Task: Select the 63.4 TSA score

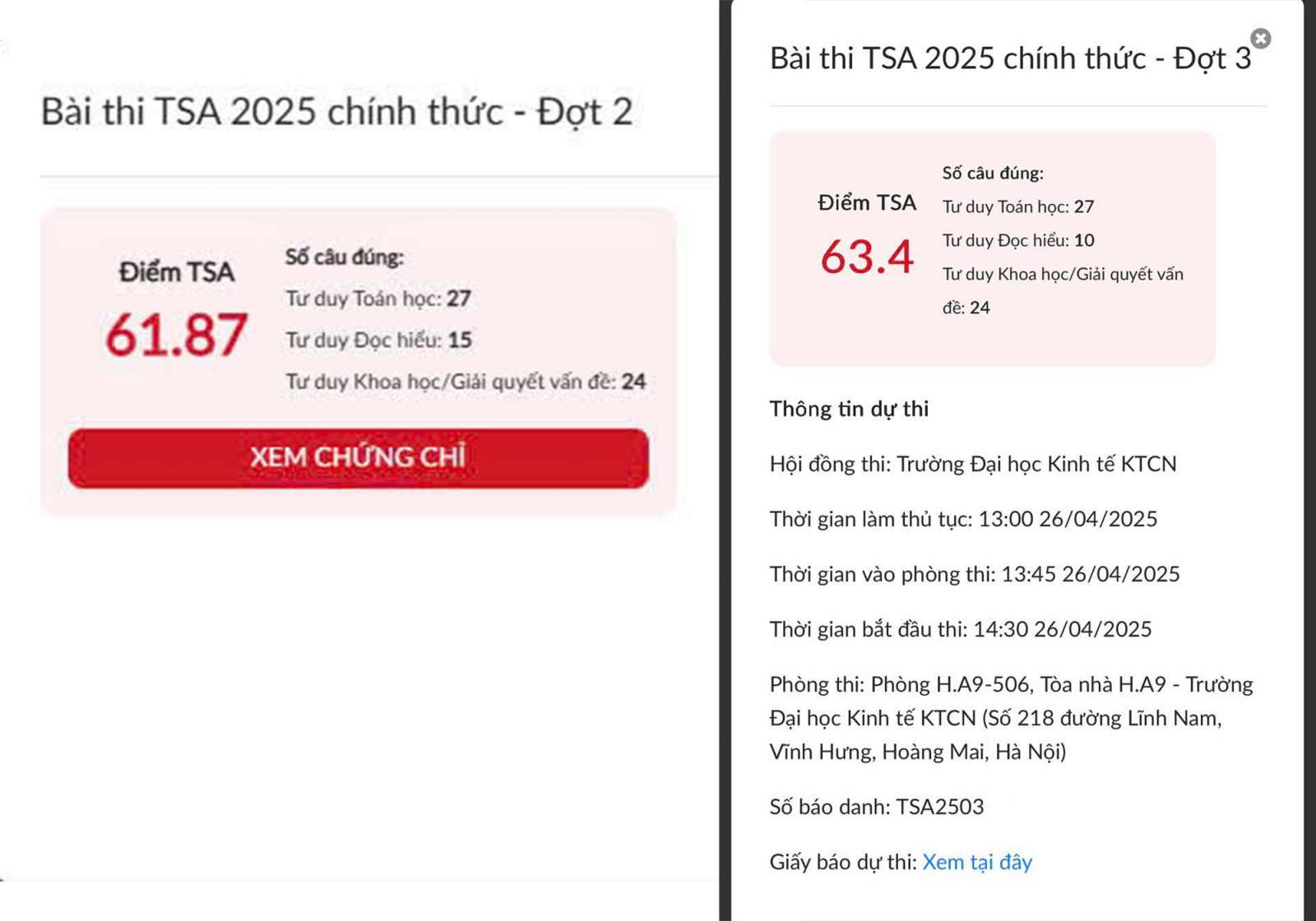Action: point(867,257)
